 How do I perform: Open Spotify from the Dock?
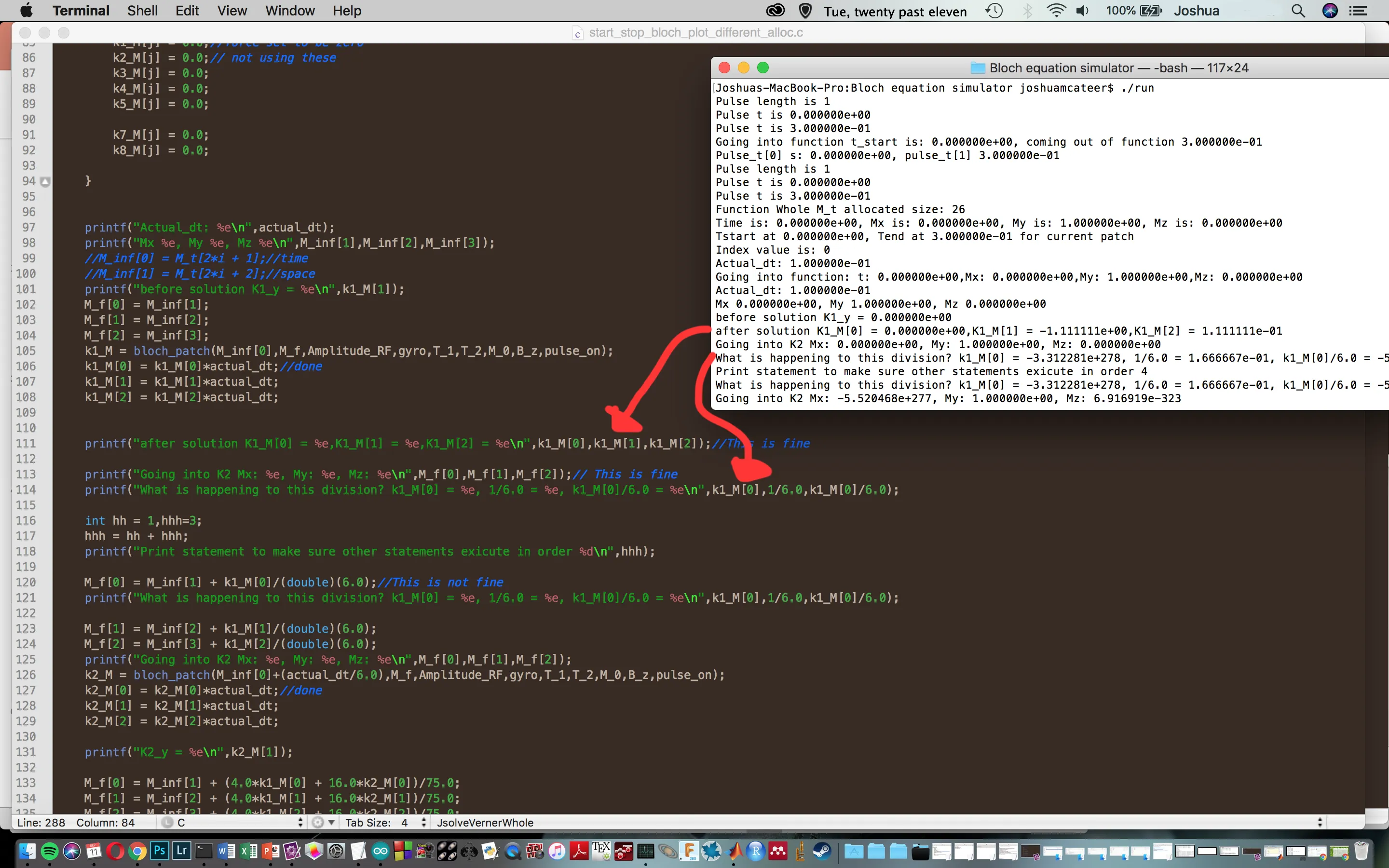pyautogui.click(x=49, y=851)
